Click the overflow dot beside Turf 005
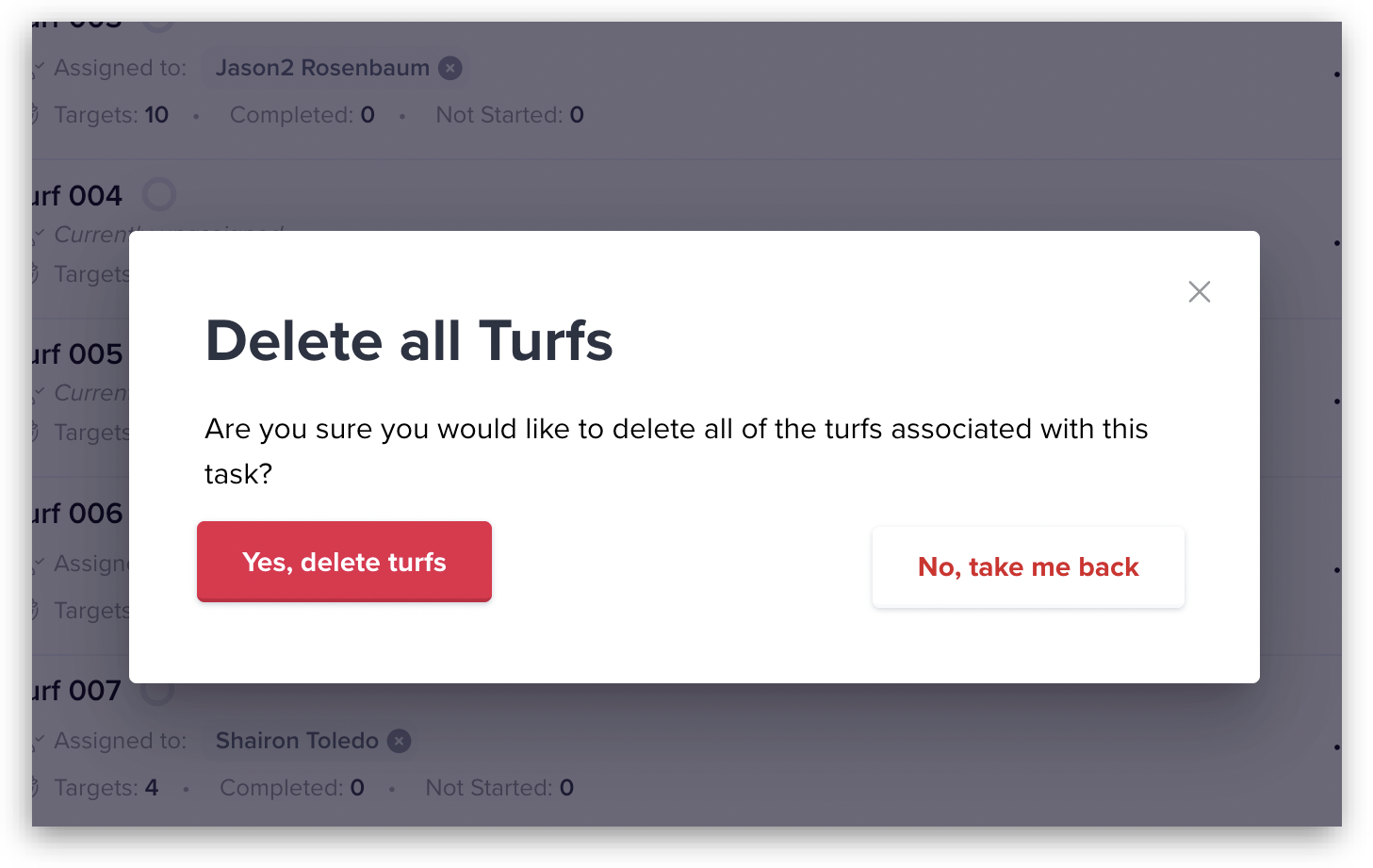The width and height of the screenshot is (1373, 868). 1337,403
